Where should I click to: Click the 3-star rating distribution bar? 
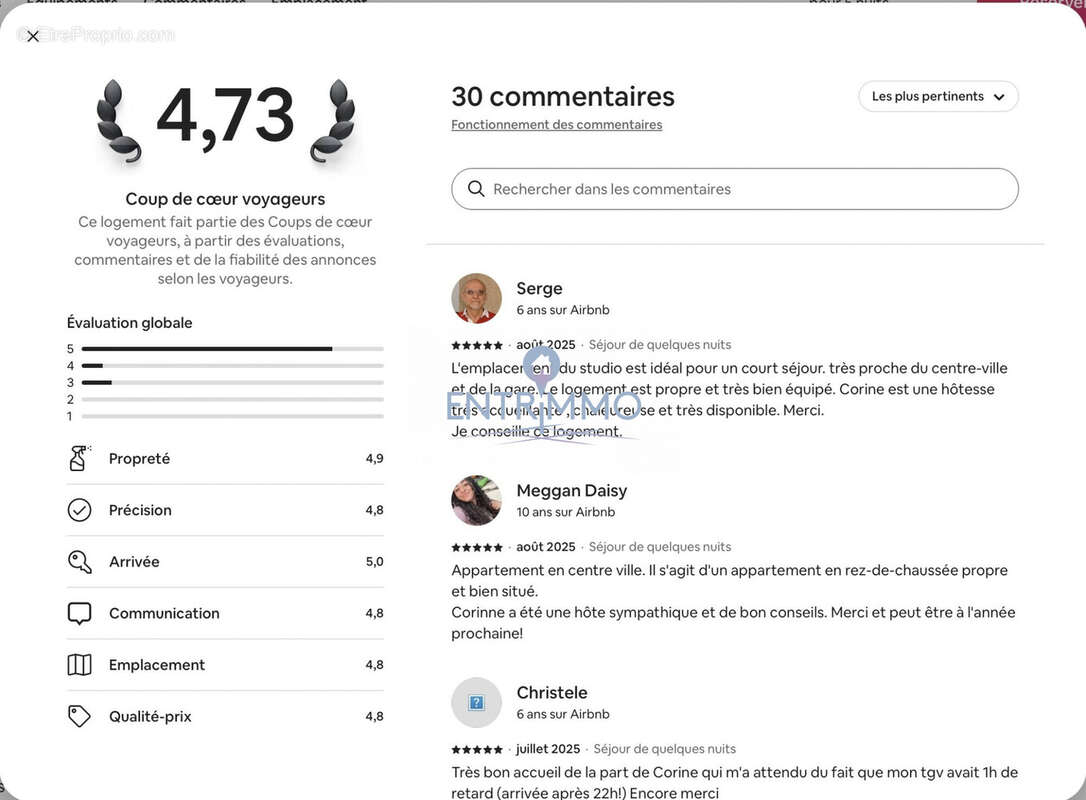tap(232, 382)
